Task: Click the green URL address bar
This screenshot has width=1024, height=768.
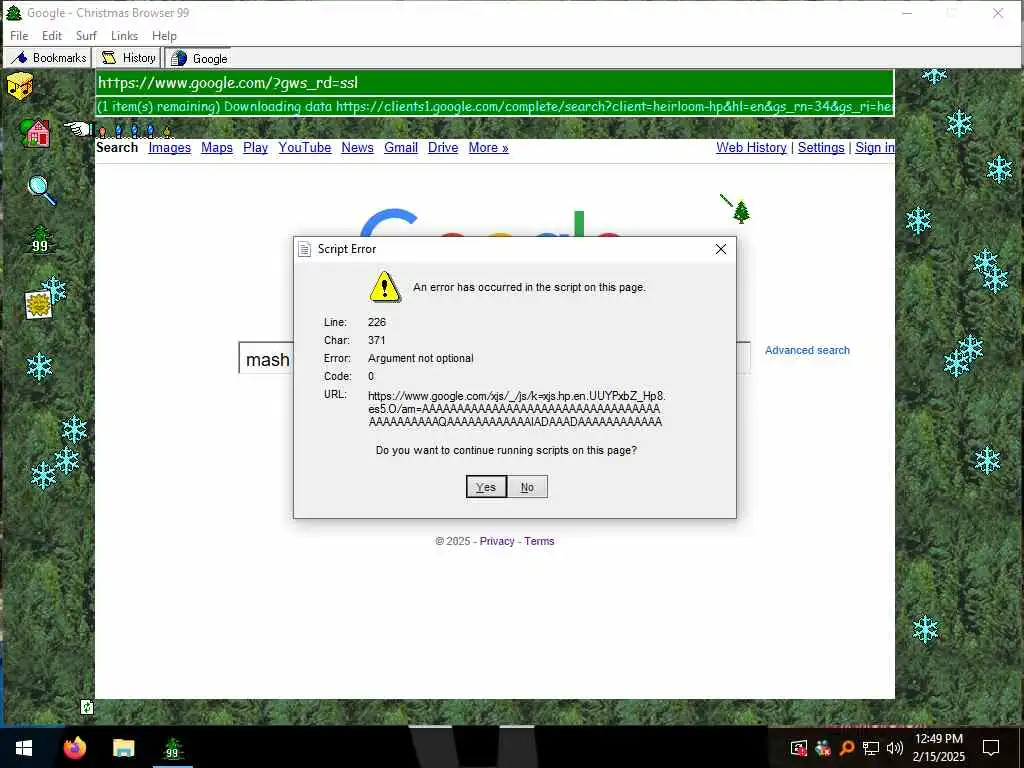Action: [494, 83]
